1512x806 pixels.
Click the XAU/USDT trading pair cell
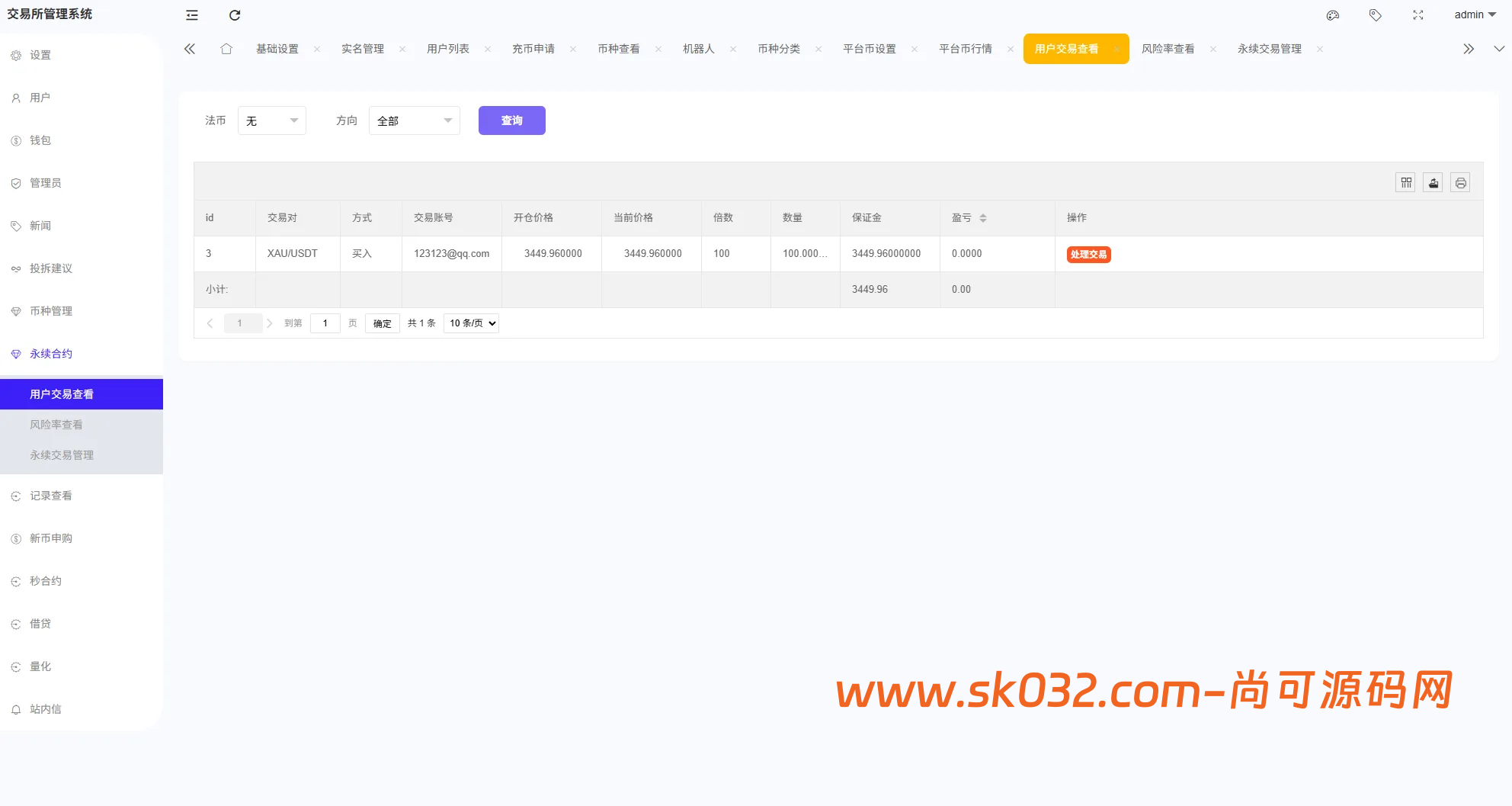(x=298, y=254)
